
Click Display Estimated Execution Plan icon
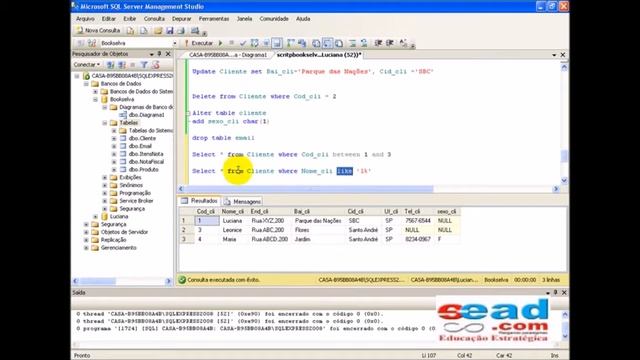[255, 43]
